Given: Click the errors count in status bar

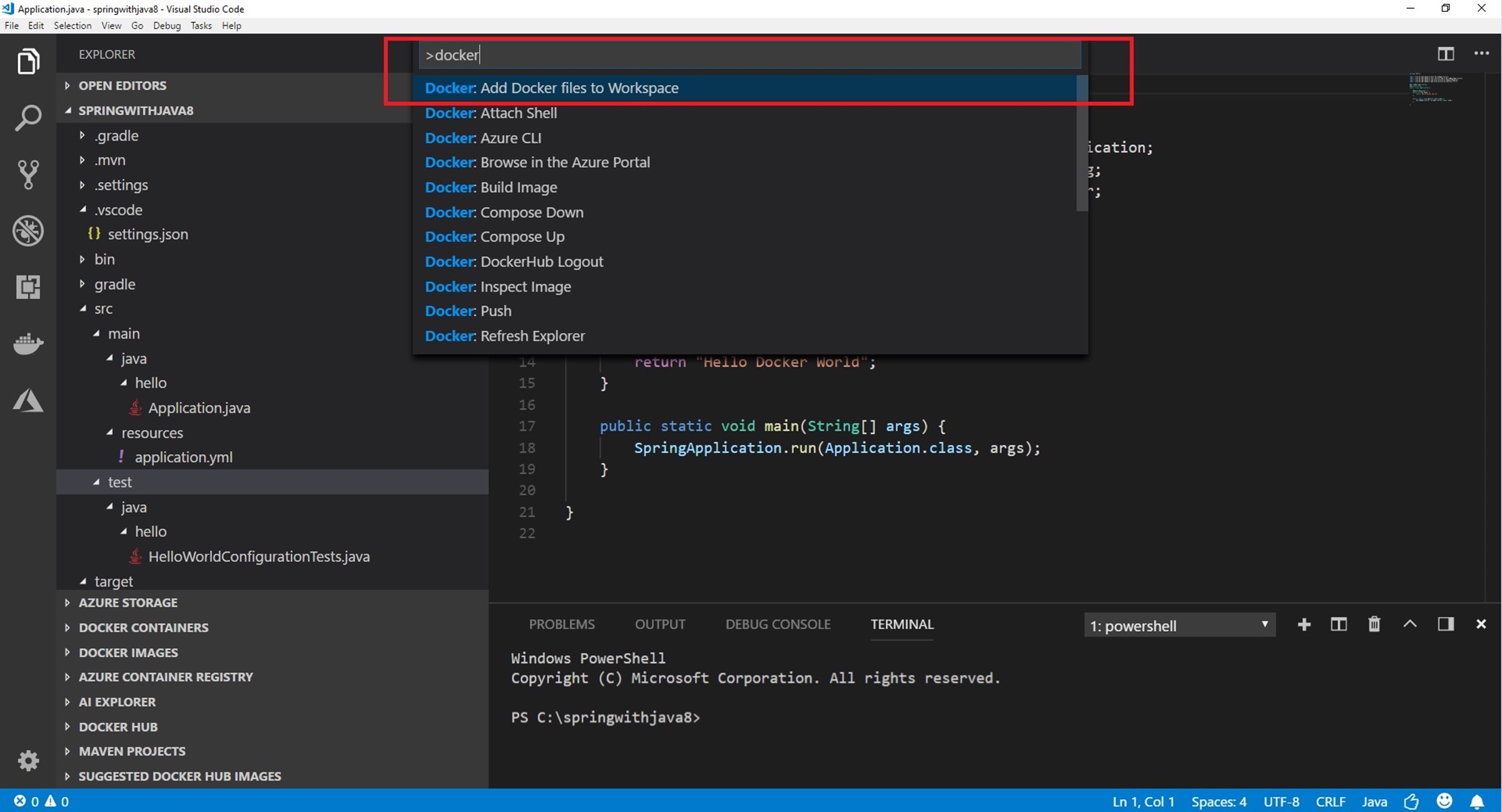Looking at the screenshot, I should [26, 801].
